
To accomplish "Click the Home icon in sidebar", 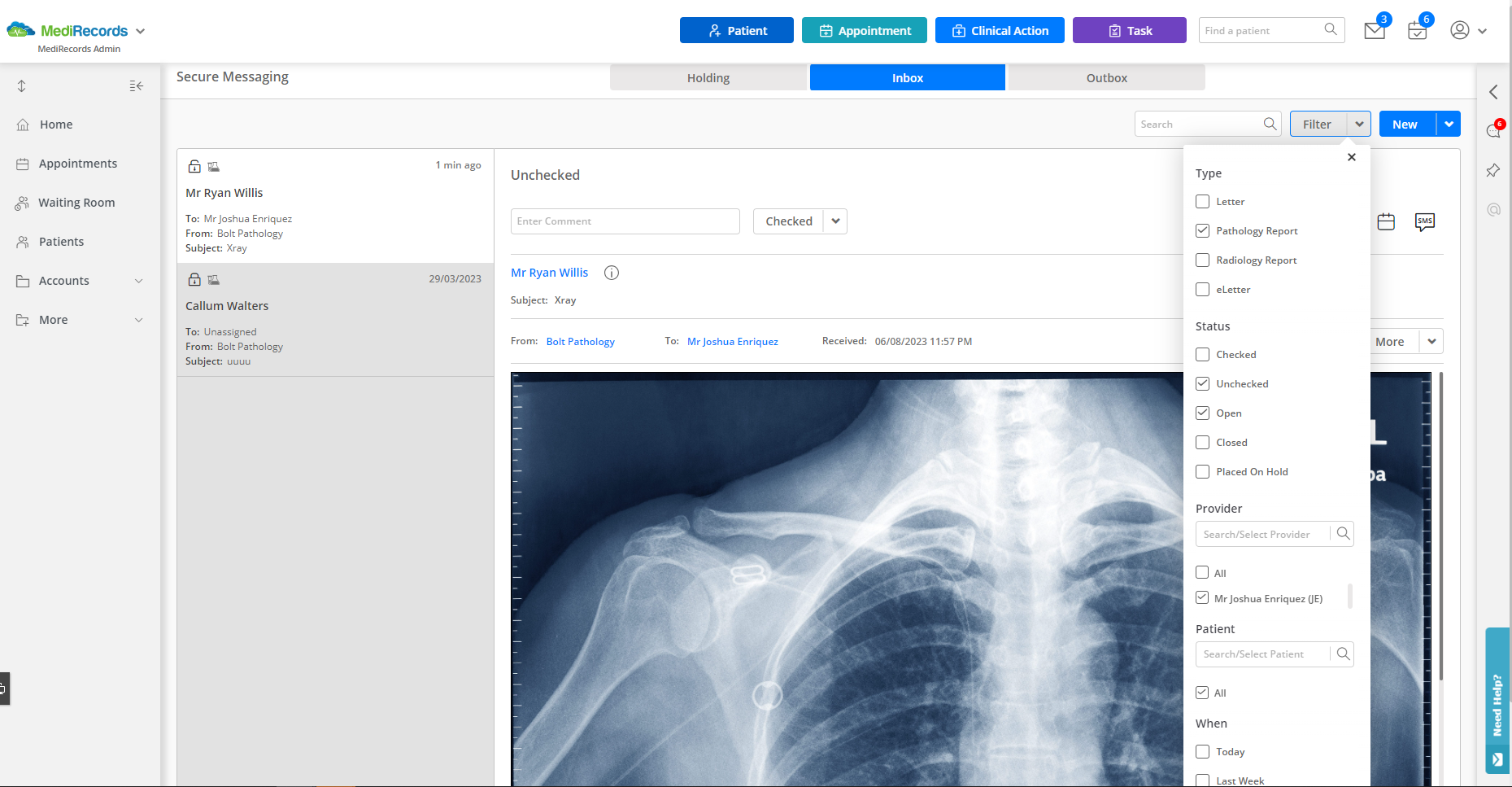I will click(23, 125).
